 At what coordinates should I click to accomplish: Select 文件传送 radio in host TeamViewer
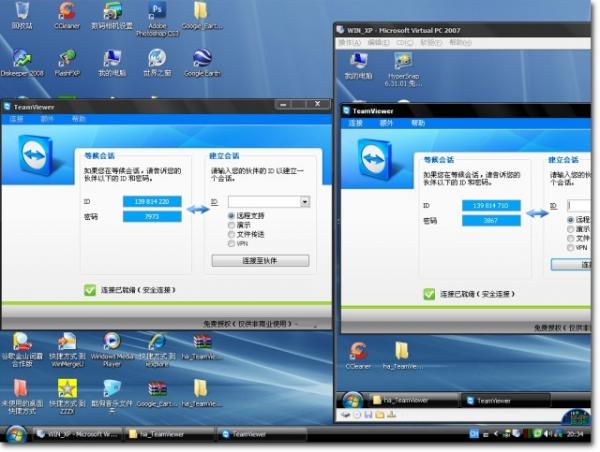[x=232, y=234]
